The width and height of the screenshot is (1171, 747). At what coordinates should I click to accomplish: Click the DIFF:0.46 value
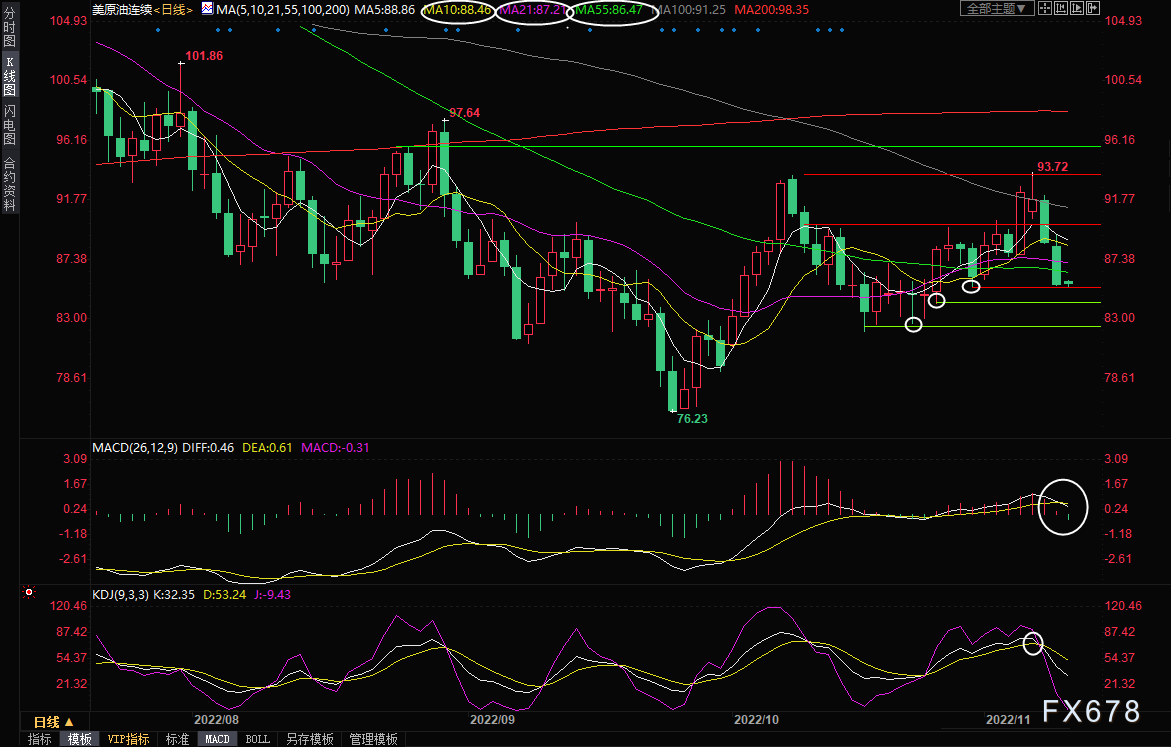click(x=208, y=447)
